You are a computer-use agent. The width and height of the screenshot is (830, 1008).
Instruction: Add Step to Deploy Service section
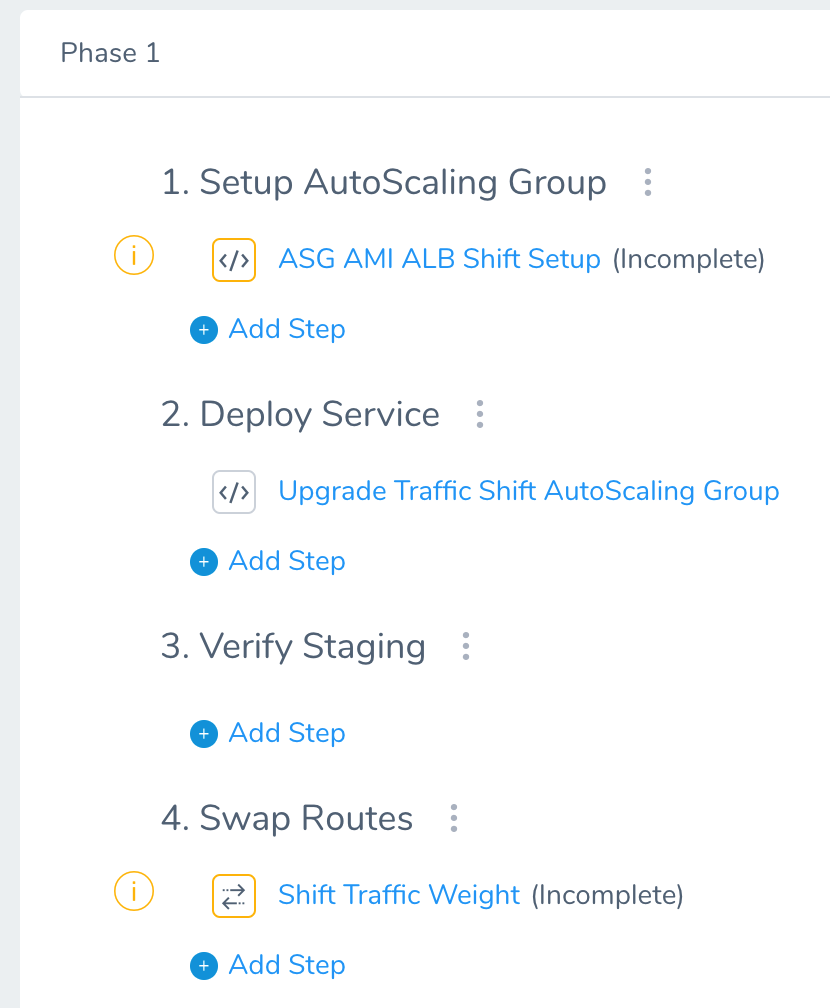click(x=287, y=561)
